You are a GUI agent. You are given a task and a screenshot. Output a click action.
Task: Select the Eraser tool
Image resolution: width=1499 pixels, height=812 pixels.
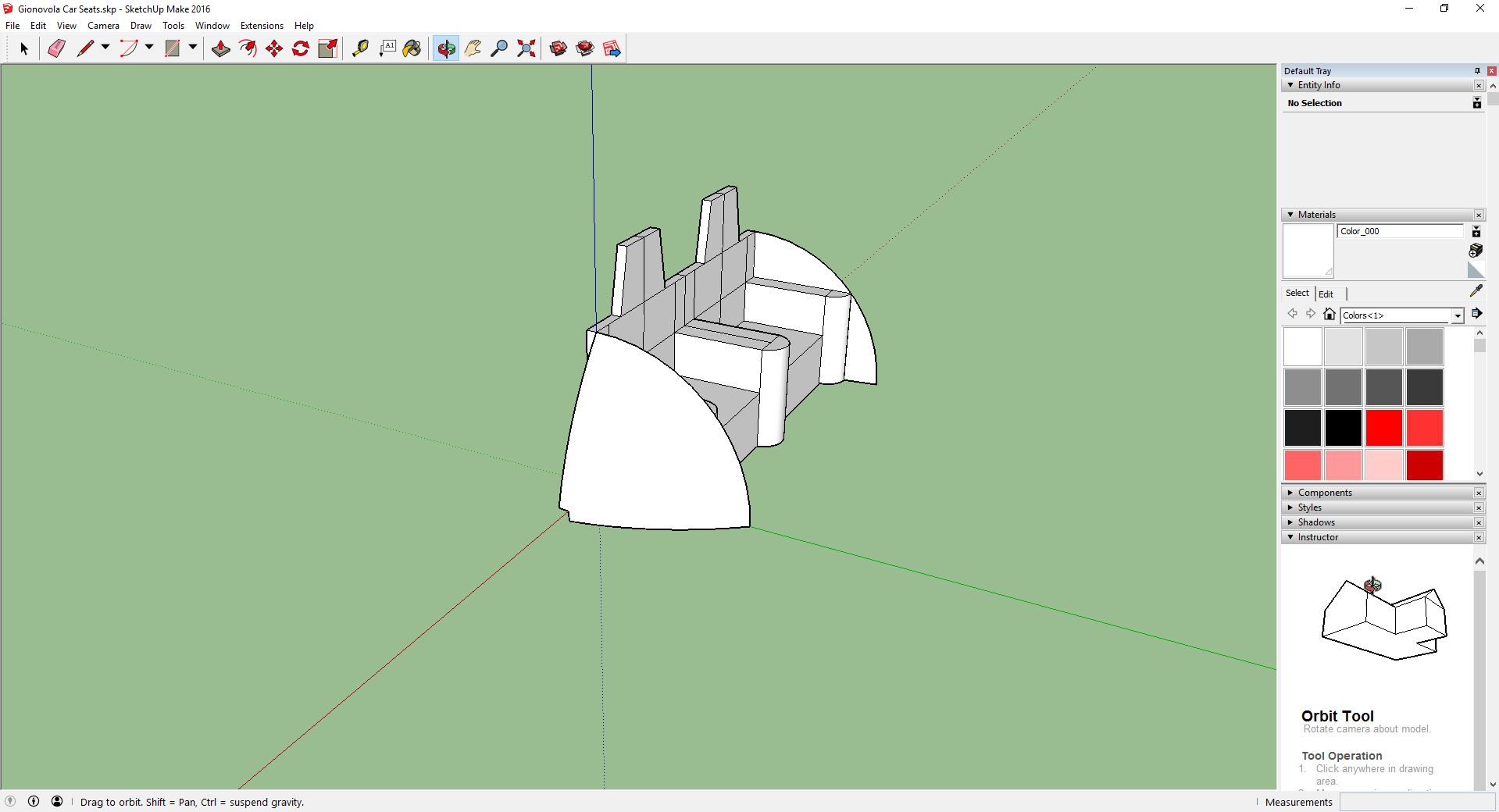56,48
